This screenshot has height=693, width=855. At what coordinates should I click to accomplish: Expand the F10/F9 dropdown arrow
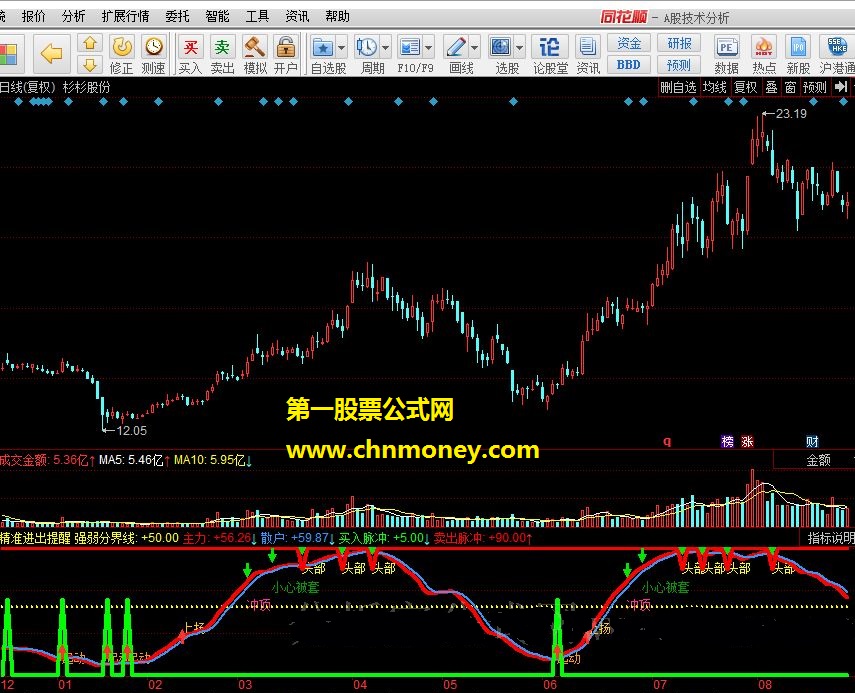(x=429, y=48)
